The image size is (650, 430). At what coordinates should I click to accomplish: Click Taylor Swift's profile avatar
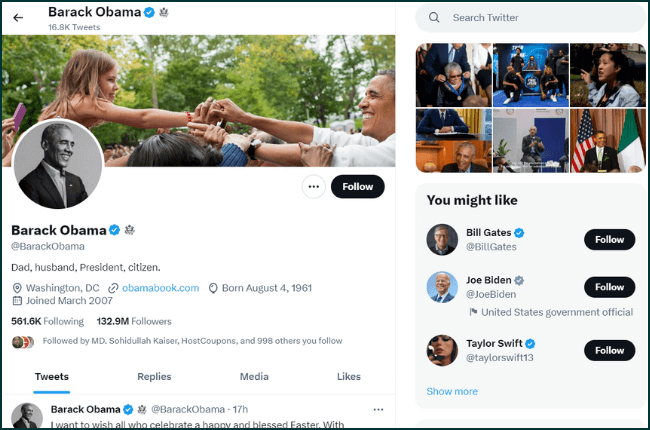pos(441,350)
